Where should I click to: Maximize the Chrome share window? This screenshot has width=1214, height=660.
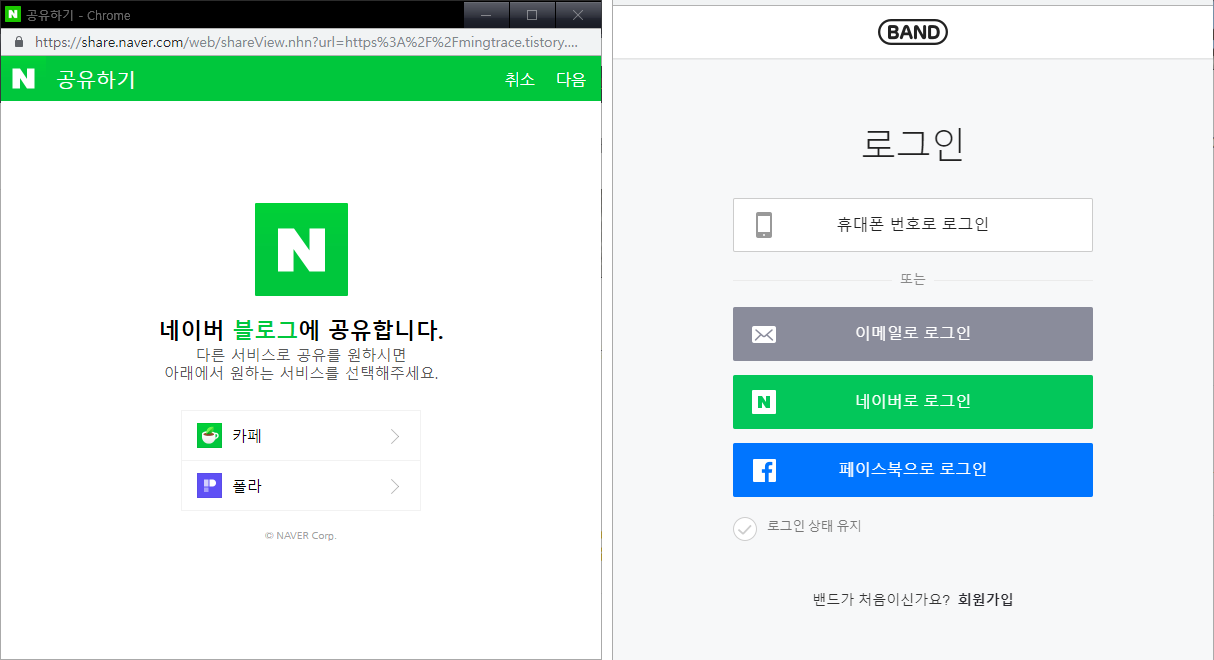click(x=532, y=15)
